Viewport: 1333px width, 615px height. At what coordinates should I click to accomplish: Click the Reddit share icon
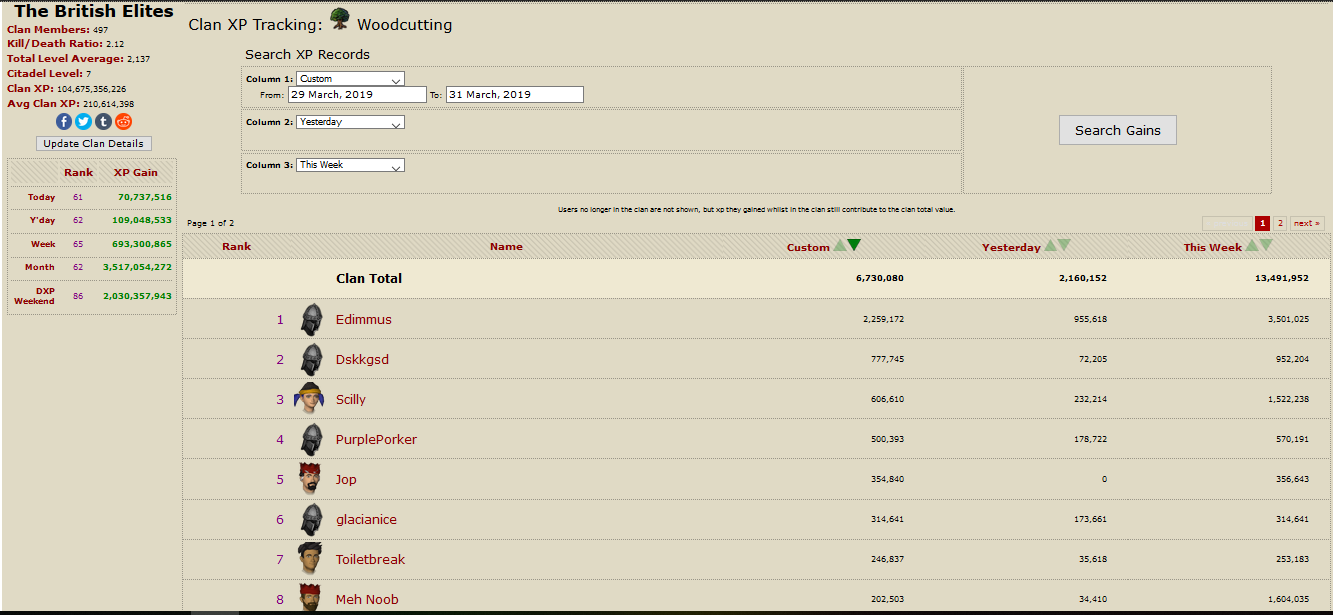pyautogui.click(x=123, y=121)
